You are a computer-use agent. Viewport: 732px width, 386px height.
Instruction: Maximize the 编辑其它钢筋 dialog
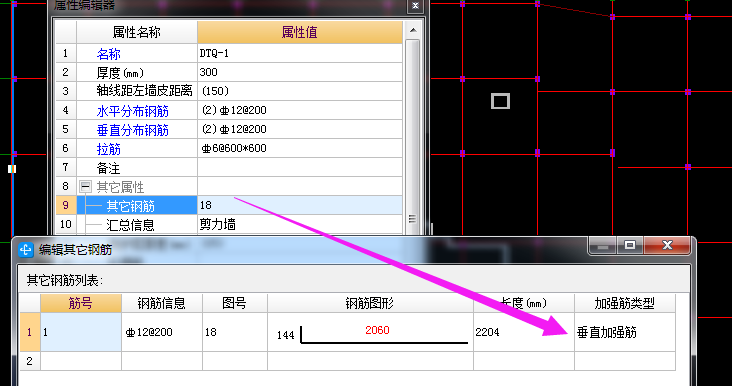coord(630,245)
